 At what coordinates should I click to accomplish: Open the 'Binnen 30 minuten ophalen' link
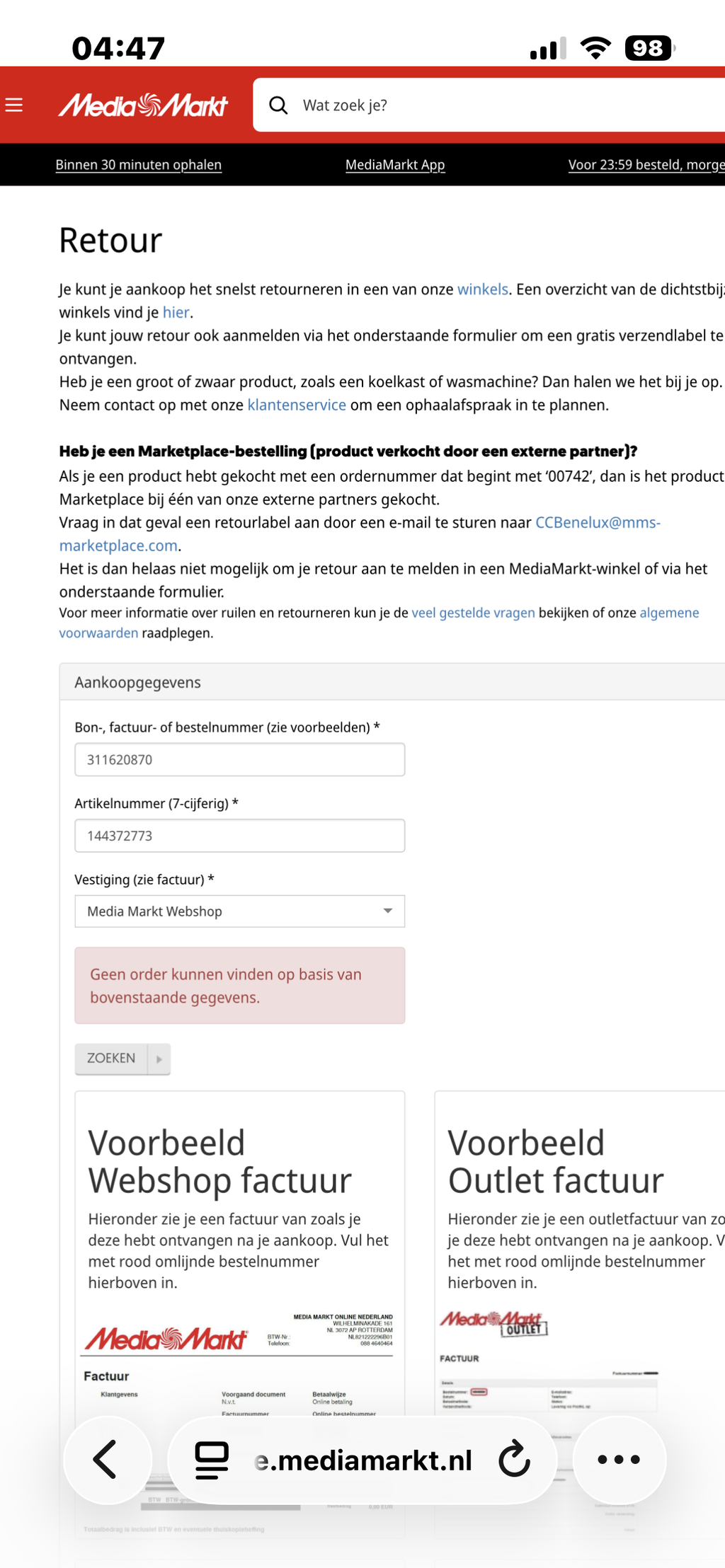coord(139,165)
